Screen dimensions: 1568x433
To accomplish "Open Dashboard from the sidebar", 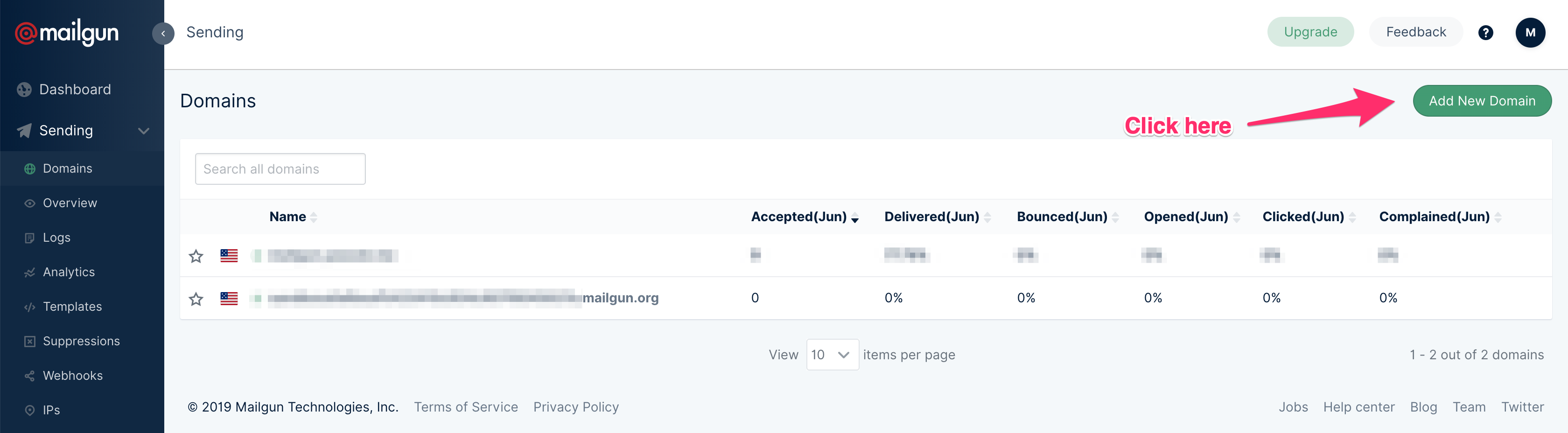I will click(x=75, y=90).
